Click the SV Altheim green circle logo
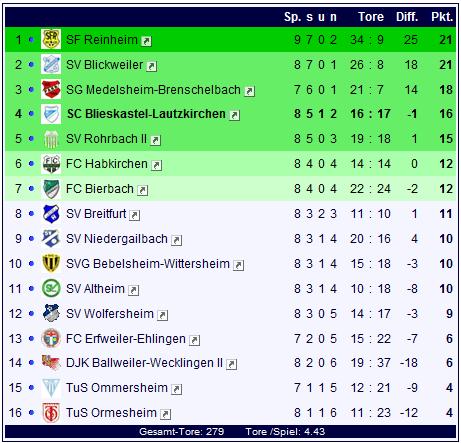Screen dimensions: 461x443 51,288
